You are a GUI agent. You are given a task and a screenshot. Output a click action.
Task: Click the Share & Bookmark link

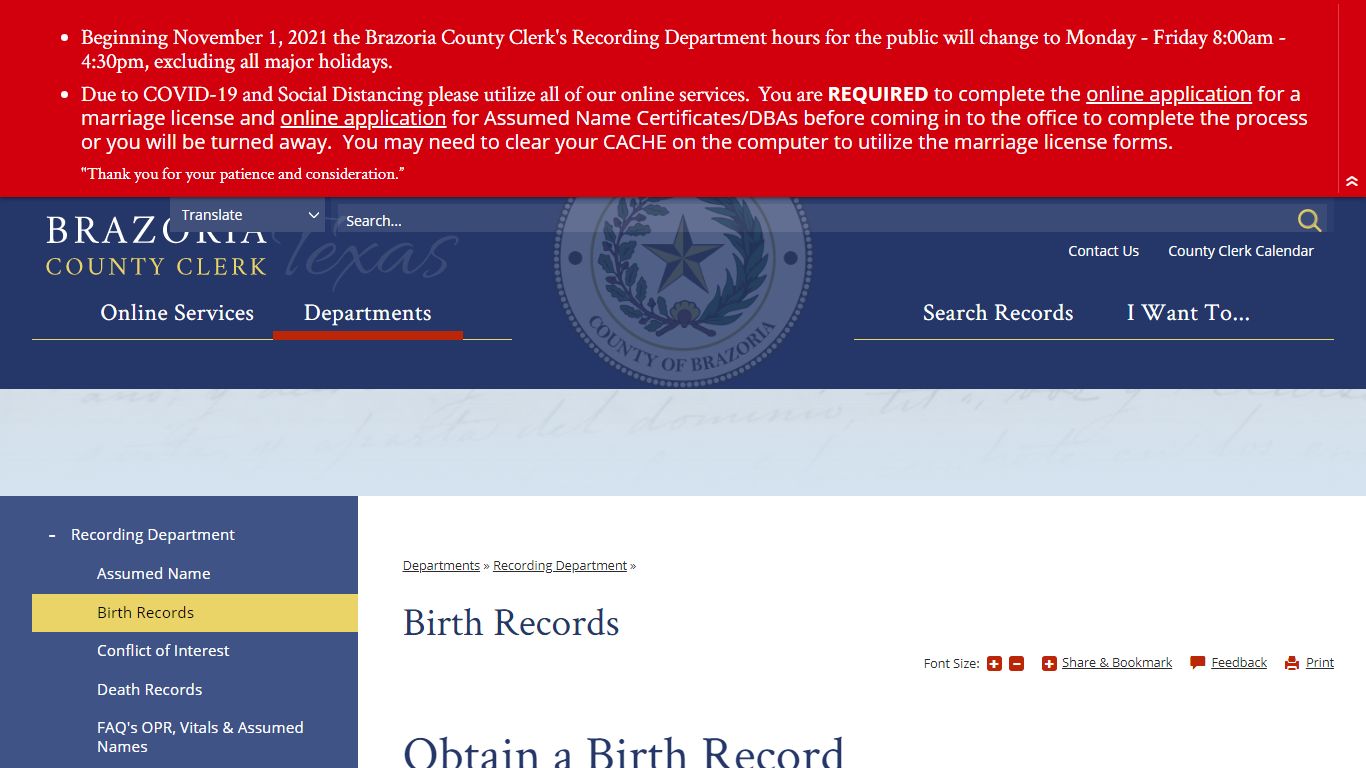1117,663
